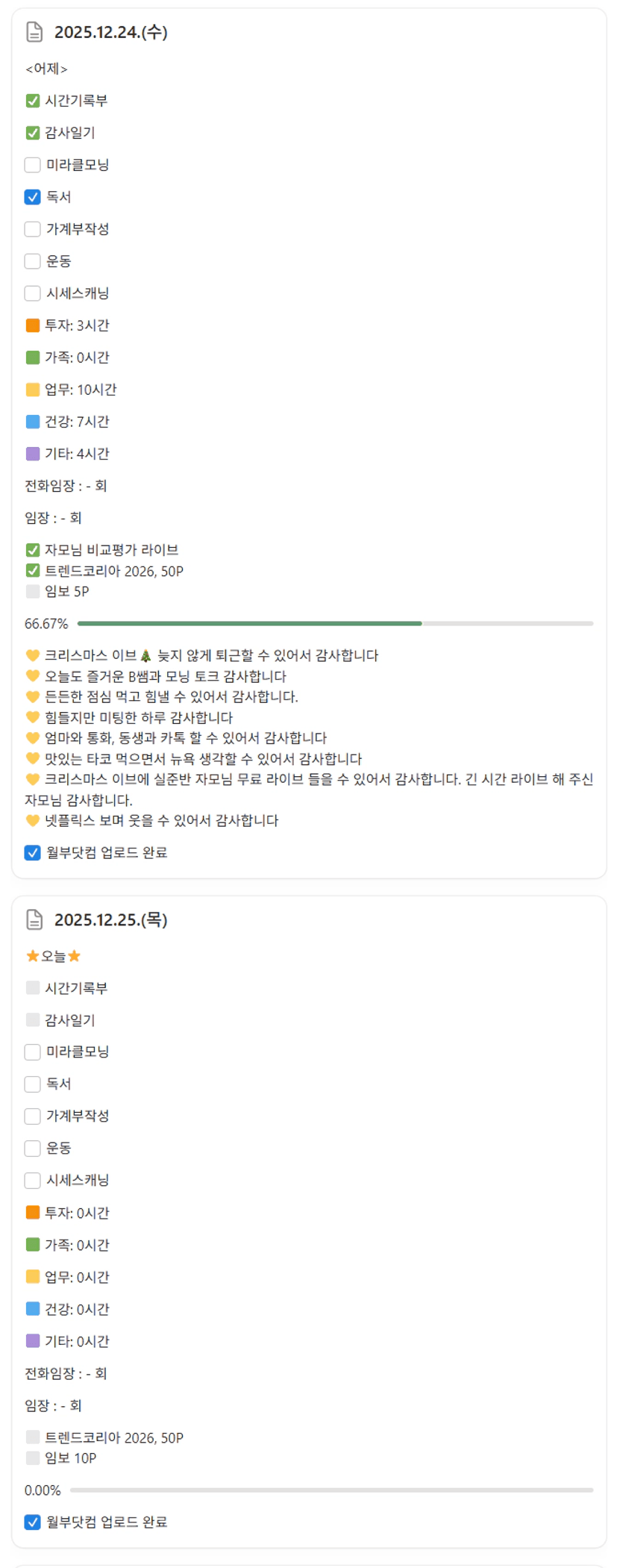Open the 2025.12.24.(수) page title
617x1568 pixels.
coord(110,32)
